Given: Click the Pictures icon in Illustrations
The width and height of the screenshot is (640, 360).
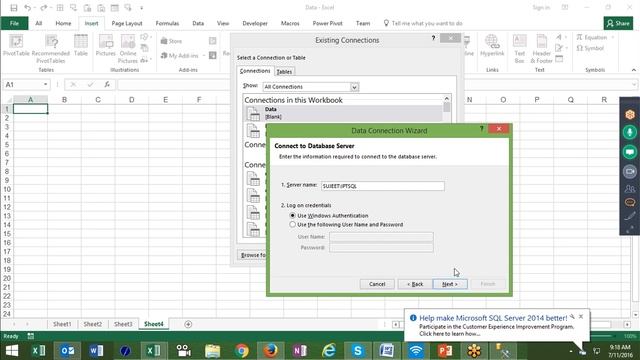Looking at the screenshot, I should tap(106, 45).
